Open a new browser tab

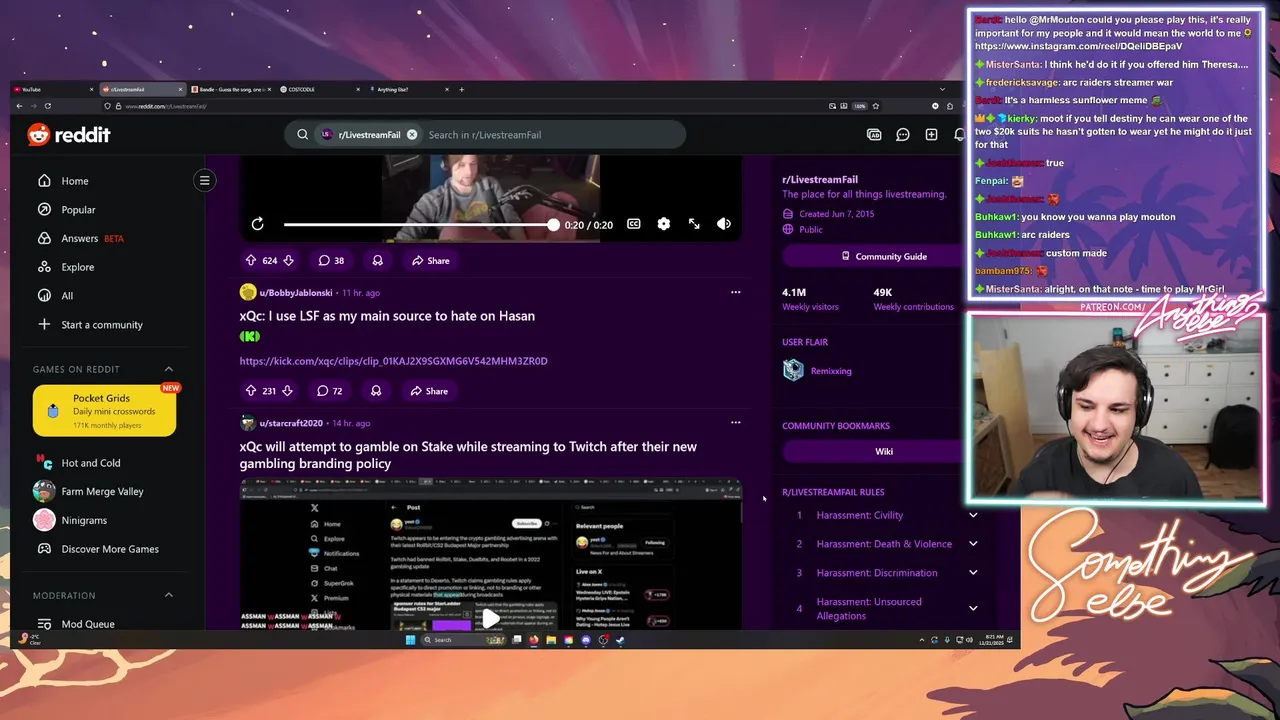click(461, 89)
